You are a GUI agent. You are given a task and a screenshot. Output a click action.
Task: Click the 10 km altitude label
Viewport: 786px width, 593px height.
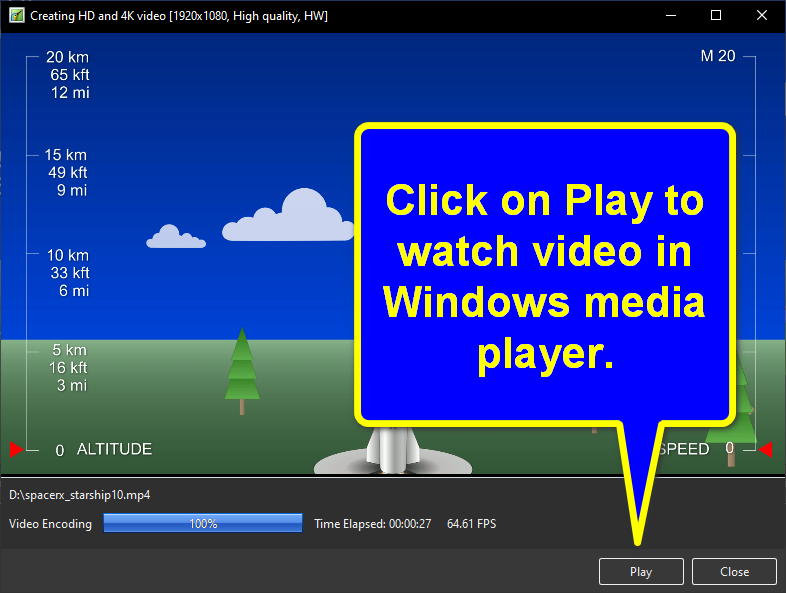[68, 255]
